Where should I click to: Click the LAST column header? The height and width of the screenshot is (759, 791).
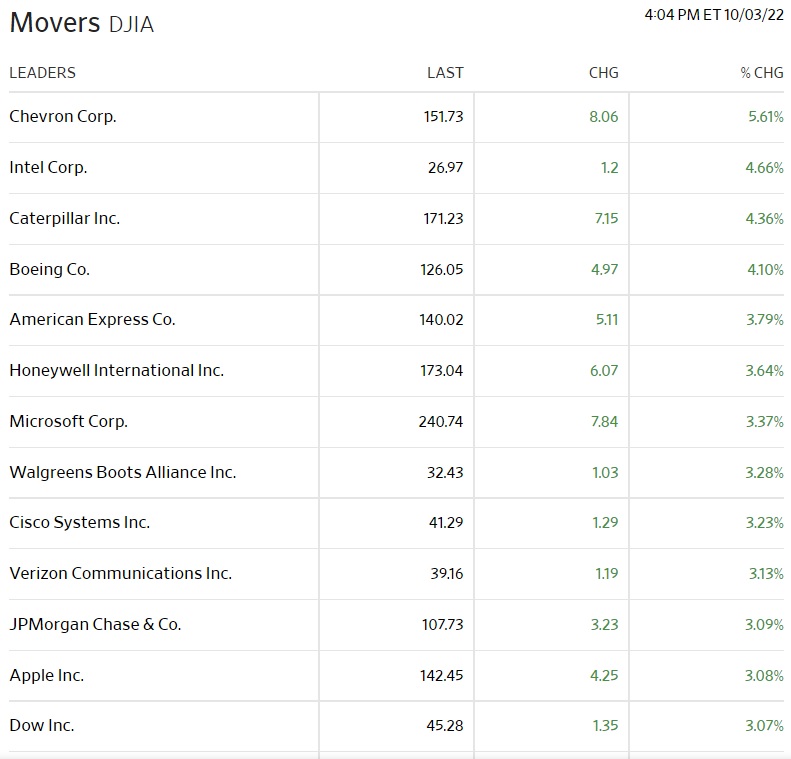click(x=445, y=73)
